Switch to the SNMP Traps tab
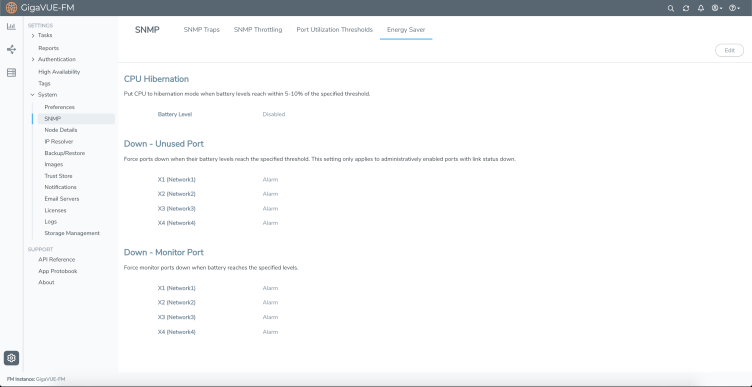The height and width of the screenshot is (387, 752). tap(201, 30)
